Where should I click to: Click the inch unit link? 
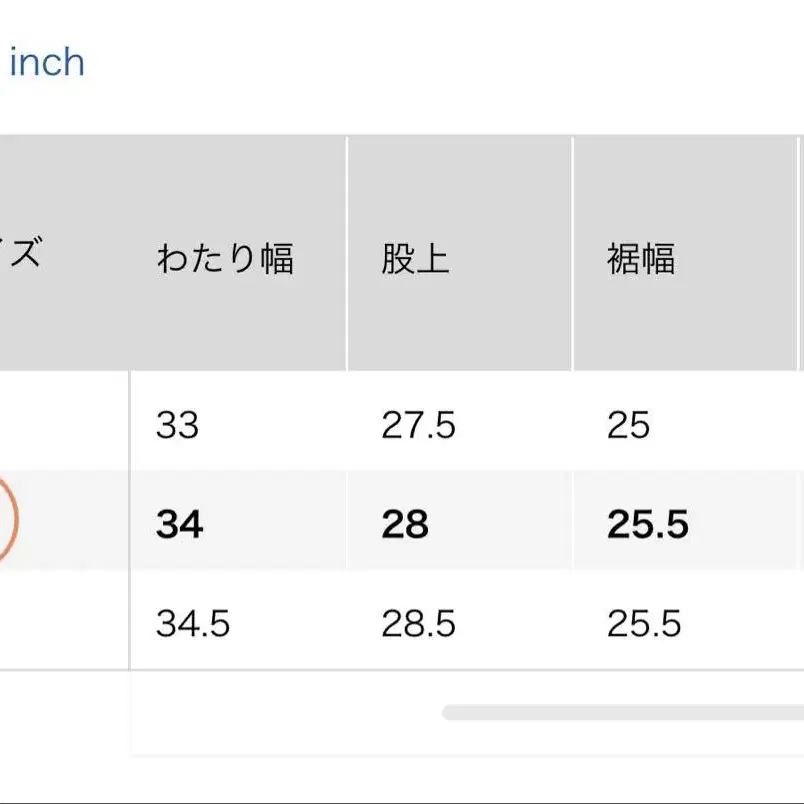pyautogui.click(x=46, y=63)
